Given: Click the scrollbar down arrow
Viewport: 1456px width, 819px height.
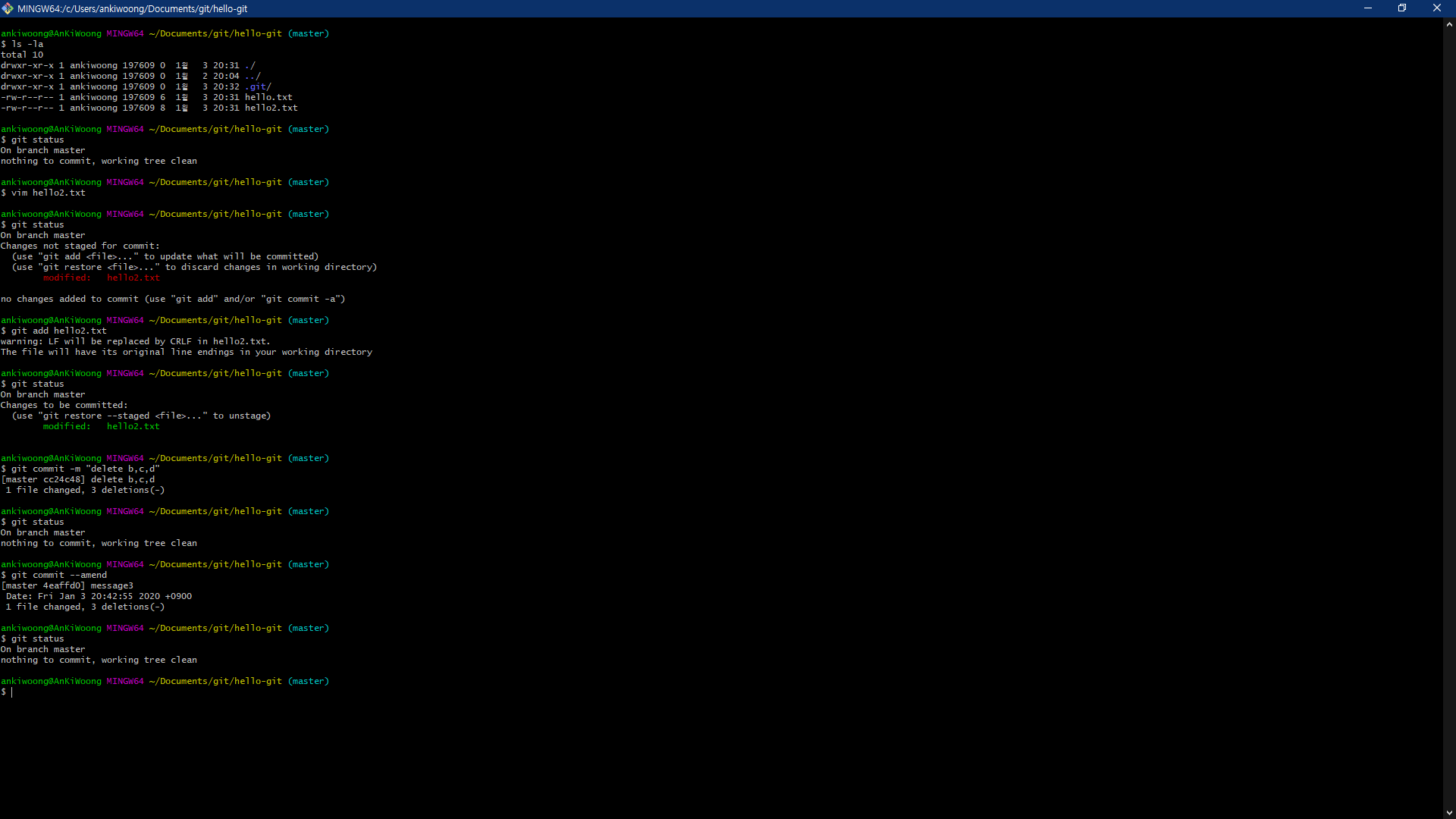Looking at the screenshot, I should [x=1448, y=812].
